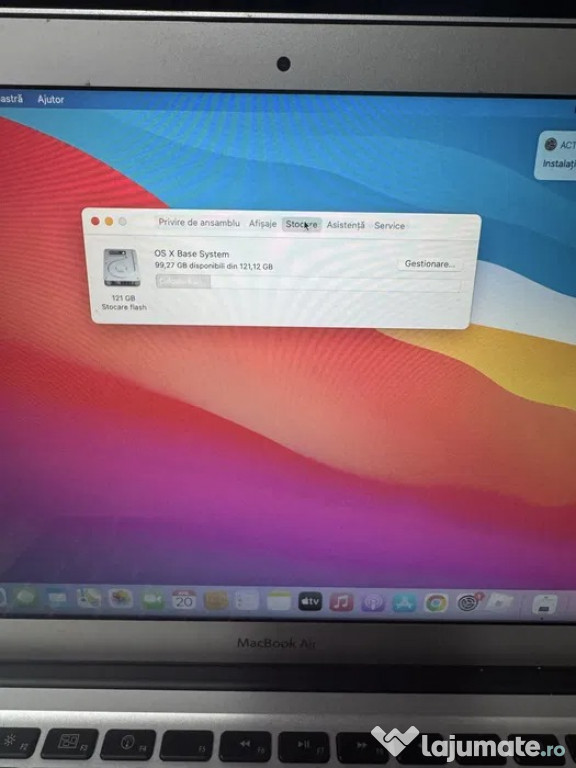Open the Ajutor menu
Viewport: 576px width, 768px height.
tap(50, 99)
